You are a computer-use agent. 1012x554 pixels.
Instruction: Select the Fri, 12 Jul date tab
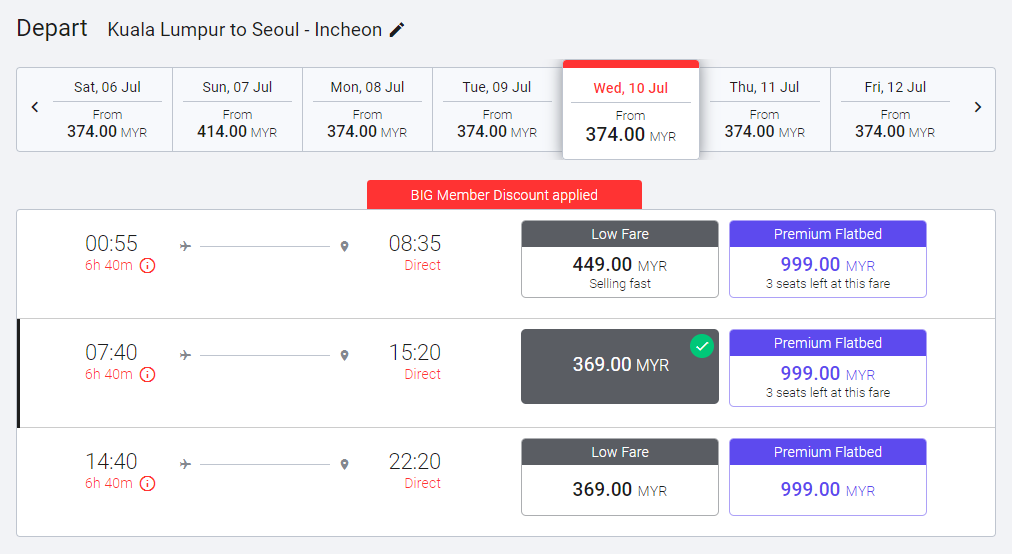[x=895, y=109]
